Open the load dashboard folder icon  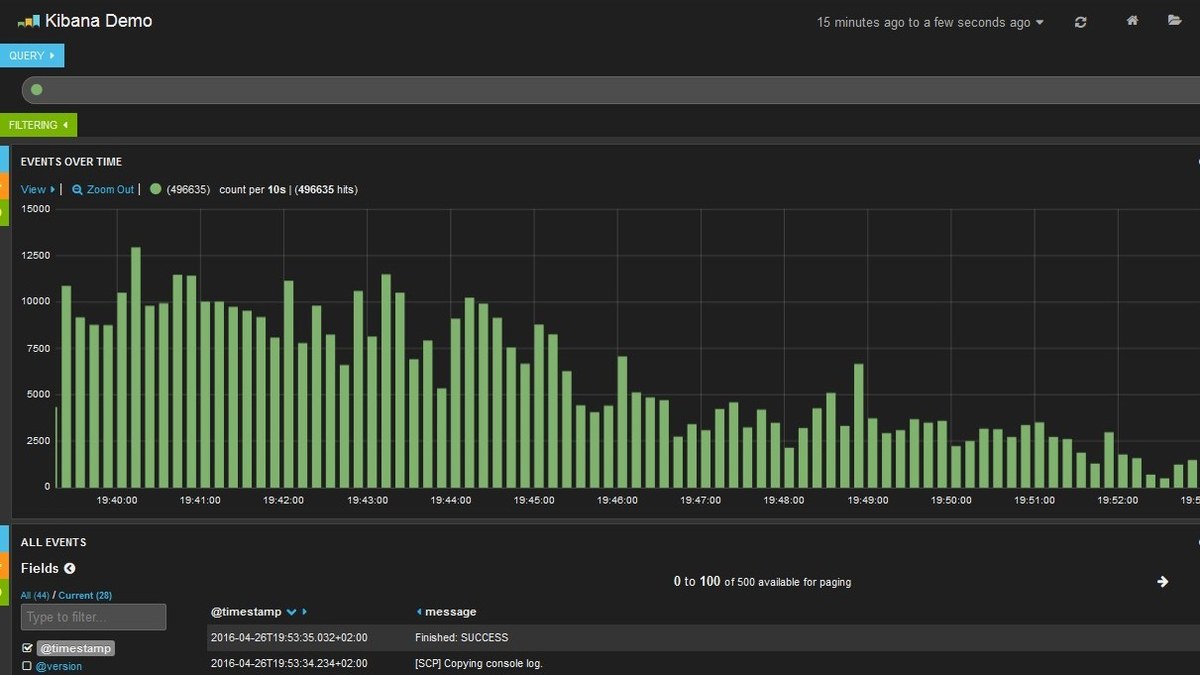point(1175,21)
